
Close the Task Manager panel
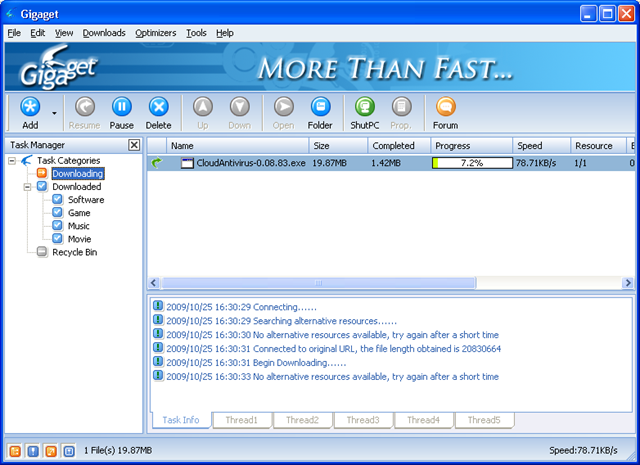(x=134, y=145)
